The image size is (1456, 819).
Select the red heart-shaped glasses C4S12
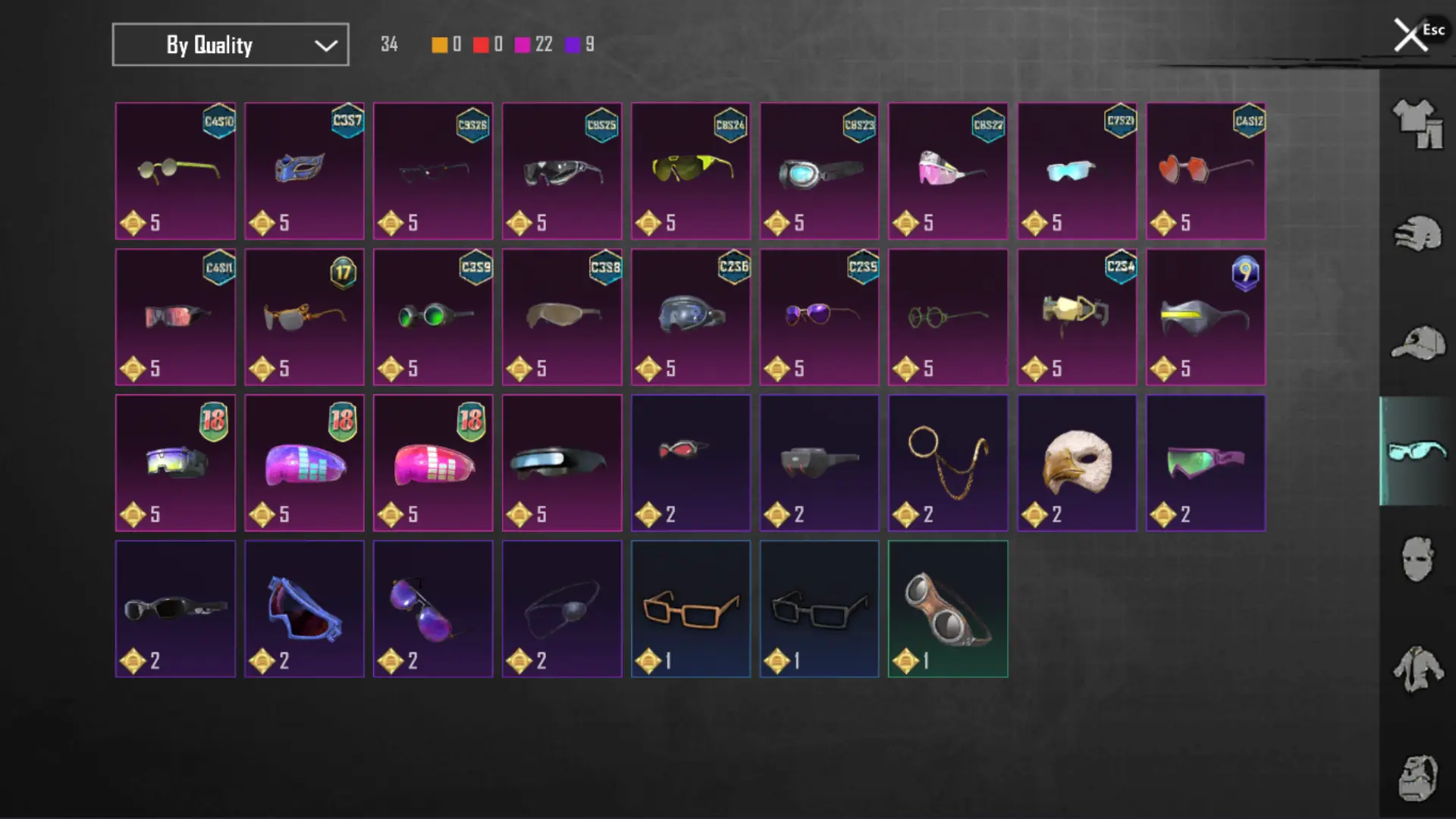pyautogui.click(x=1206, y=171)
